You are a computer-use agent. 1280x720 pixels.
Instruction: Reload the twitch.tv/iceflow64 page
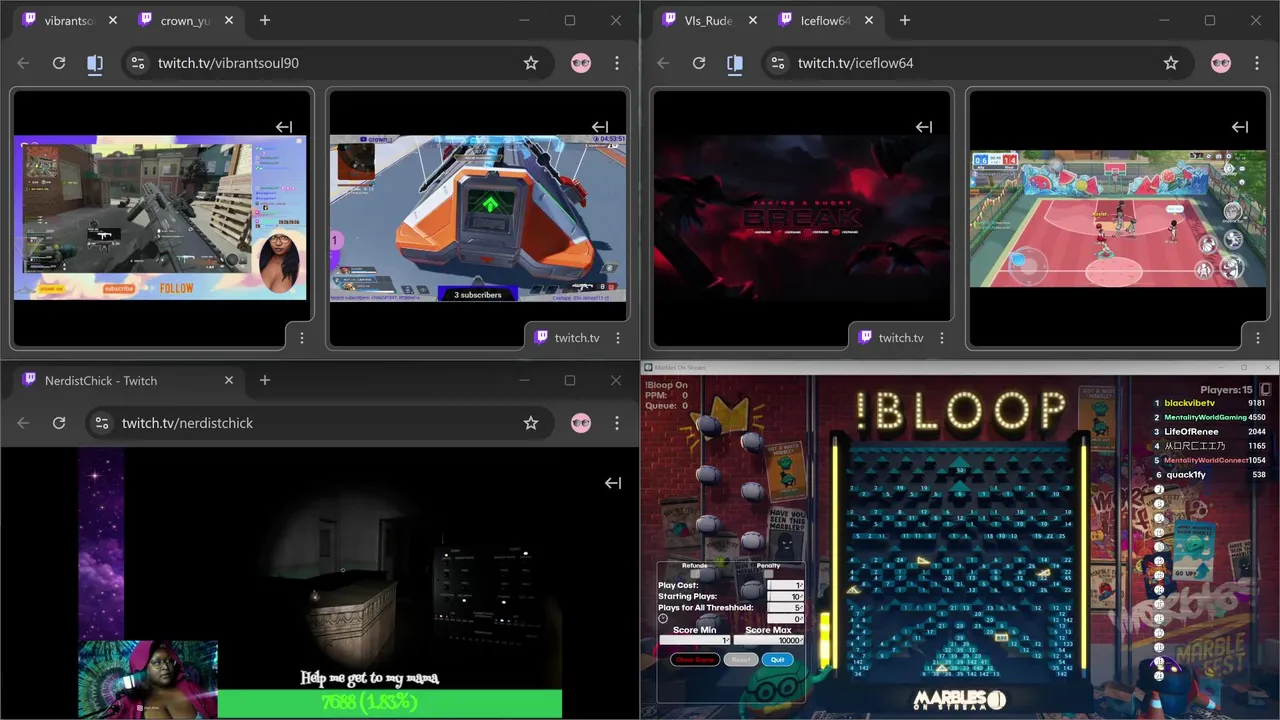[699, 63]
